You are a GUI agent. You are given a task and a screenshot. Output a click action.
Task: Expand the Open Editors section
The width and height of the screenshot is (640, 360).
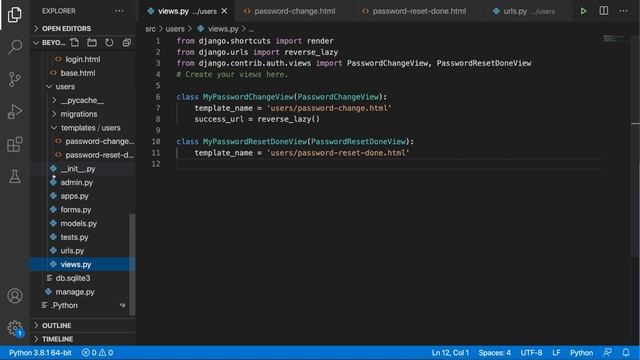point(82,29)
